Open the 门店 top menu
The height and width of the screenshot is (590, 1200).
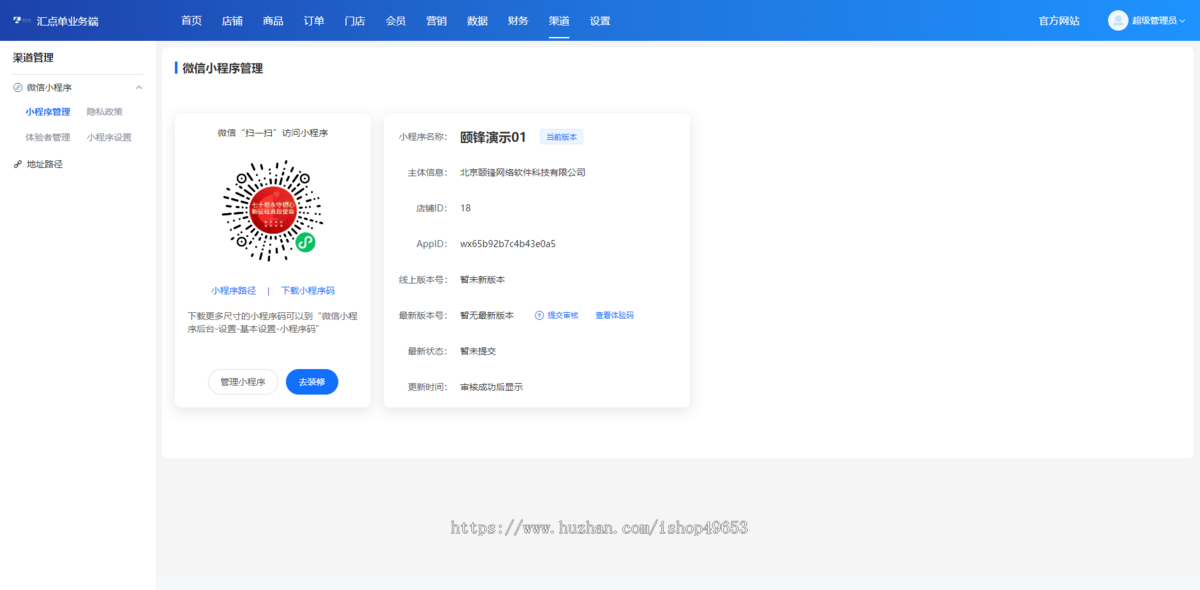point(354,20)
